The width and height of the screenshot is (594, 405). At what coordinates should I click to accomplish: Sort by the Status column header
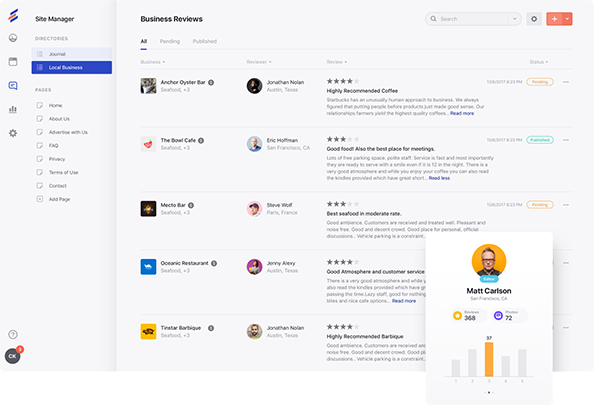(538, 62)
